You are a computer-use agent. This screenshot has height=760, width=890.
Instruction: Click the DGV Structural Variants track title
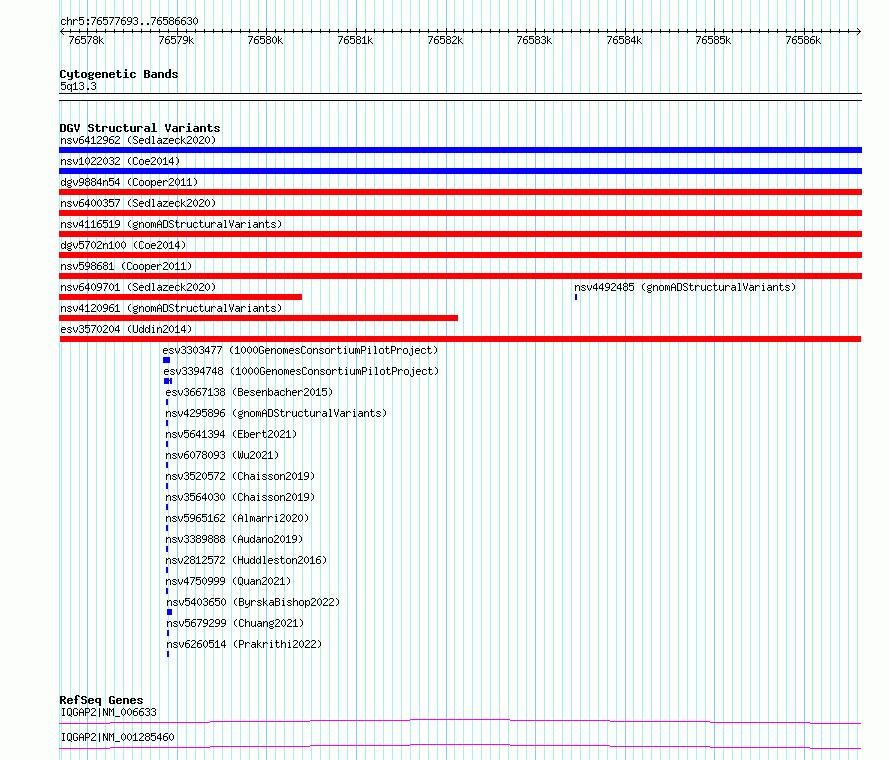coord(140,128)
